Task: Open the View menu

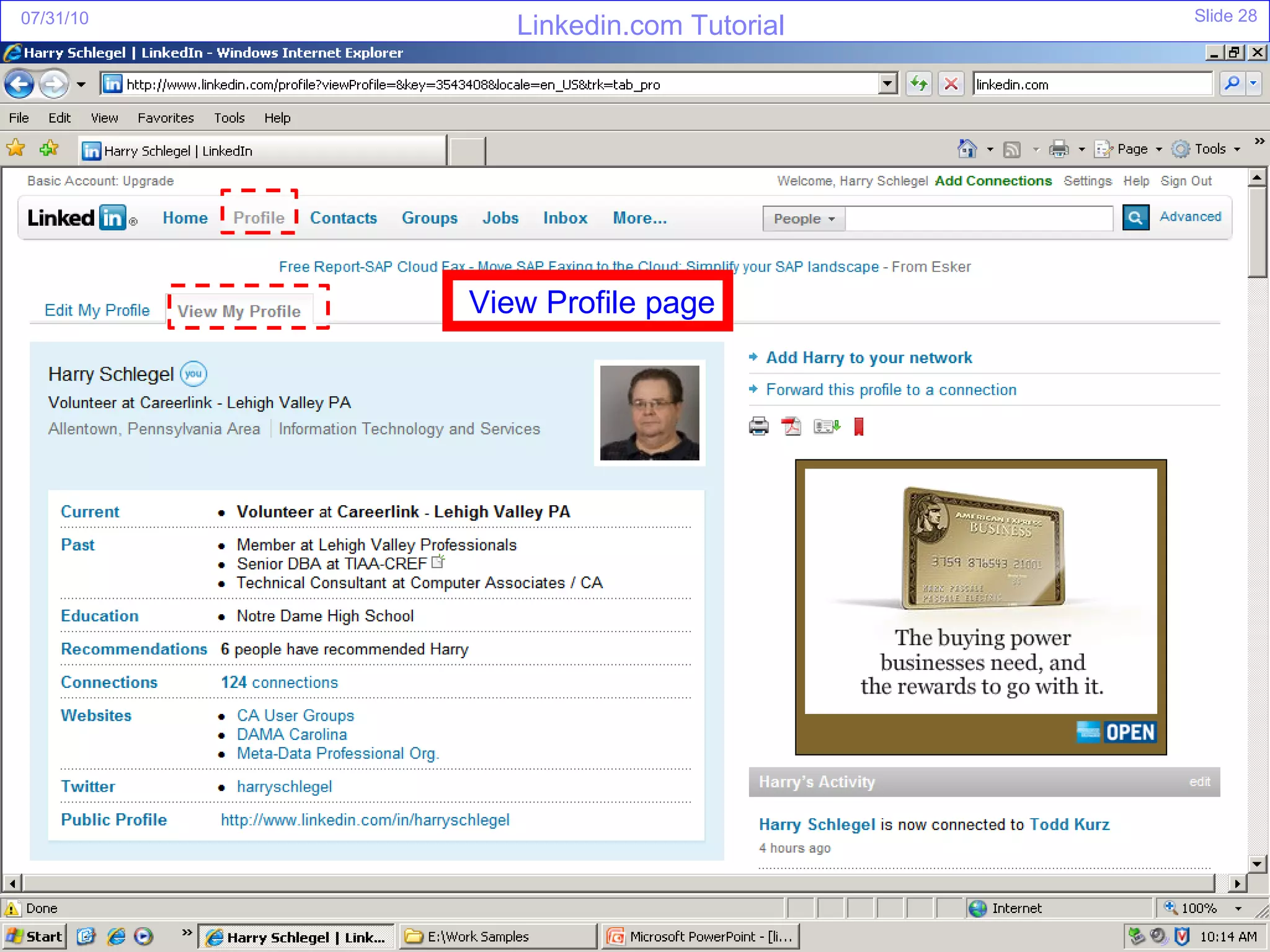Action: (x=104, y=118)
